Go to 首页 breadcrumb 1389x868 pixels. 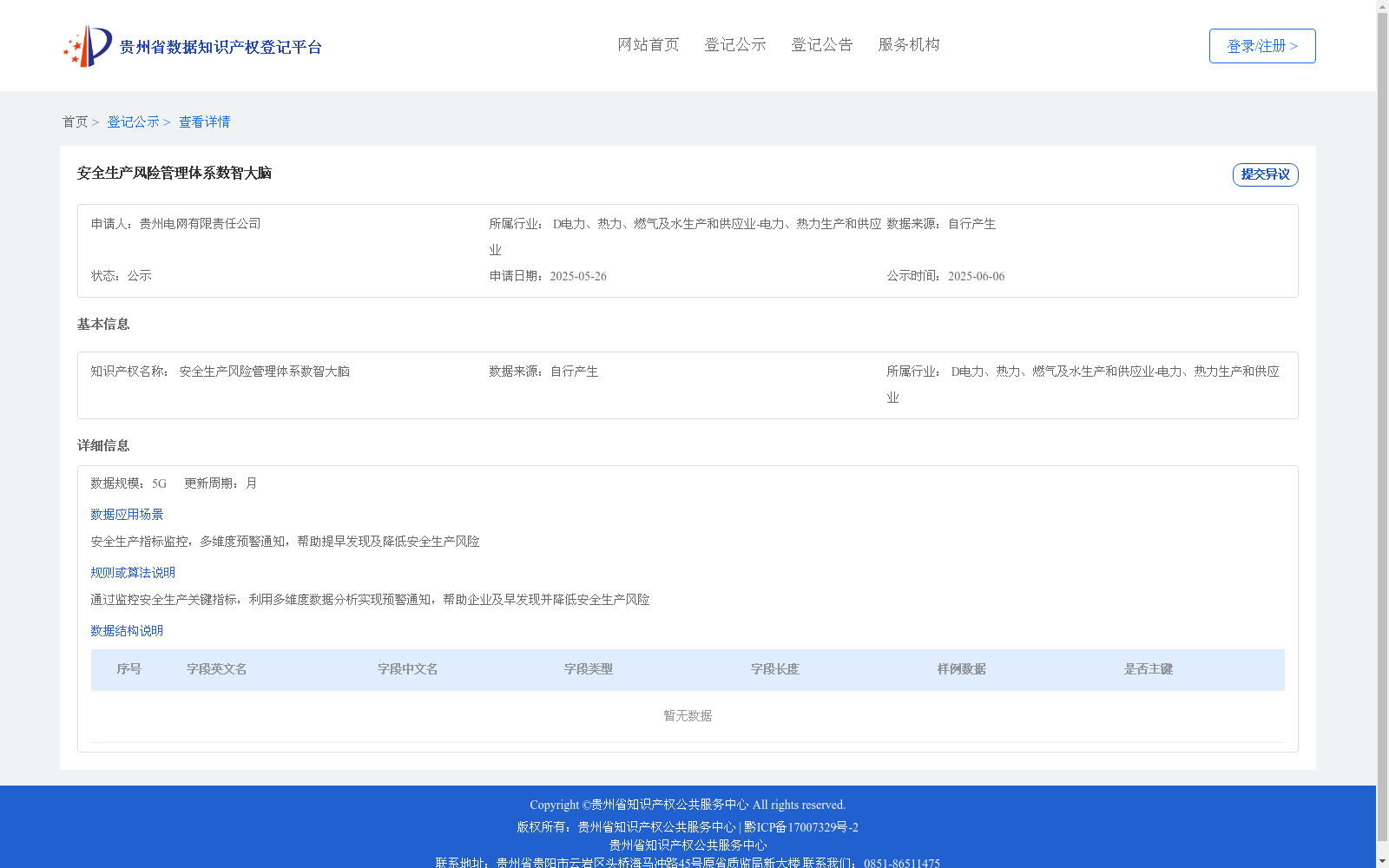tap(75, 122)
